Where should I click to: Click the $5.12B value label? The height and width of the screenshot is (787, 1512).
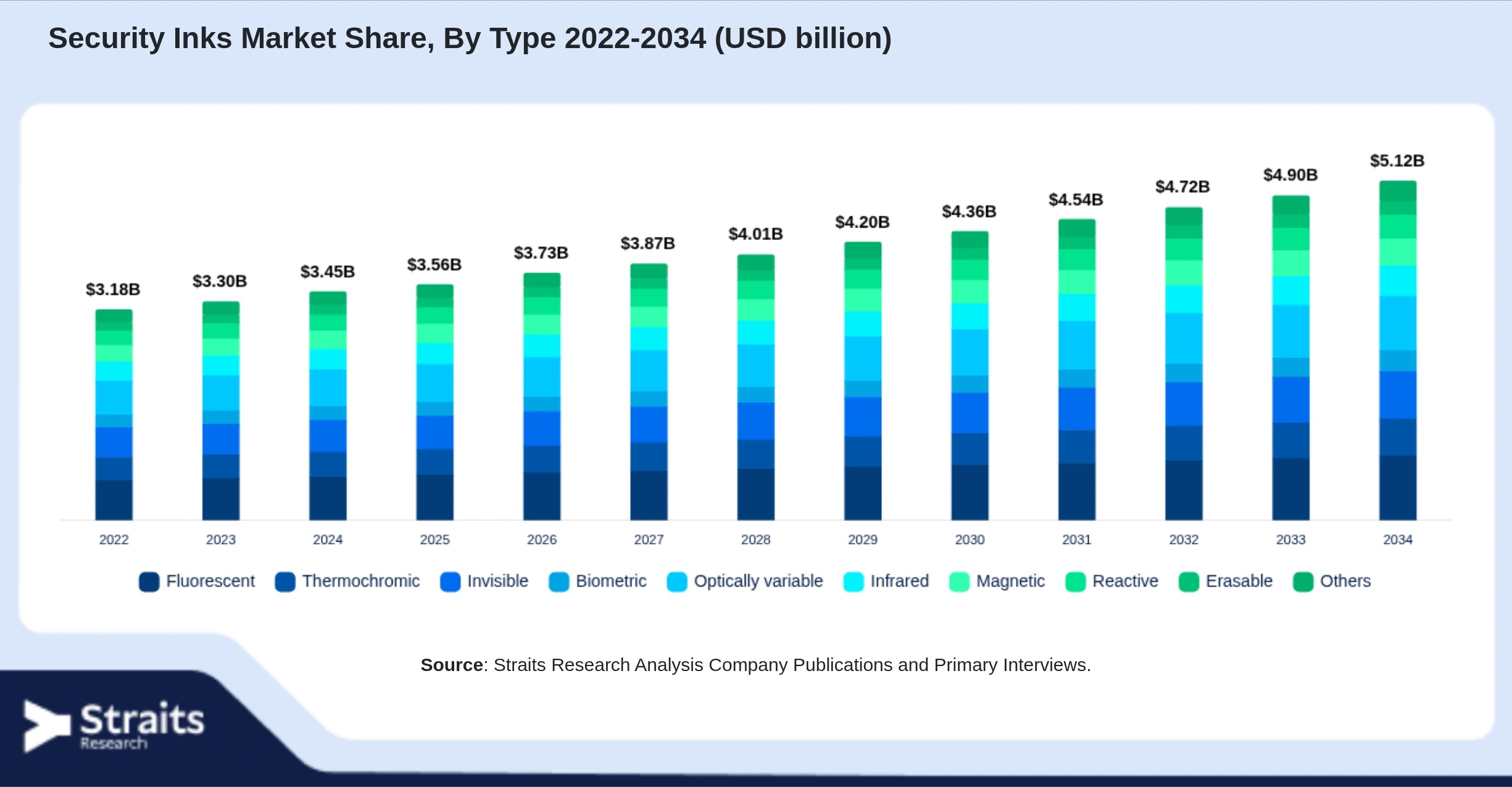[x=1398, y=161]
